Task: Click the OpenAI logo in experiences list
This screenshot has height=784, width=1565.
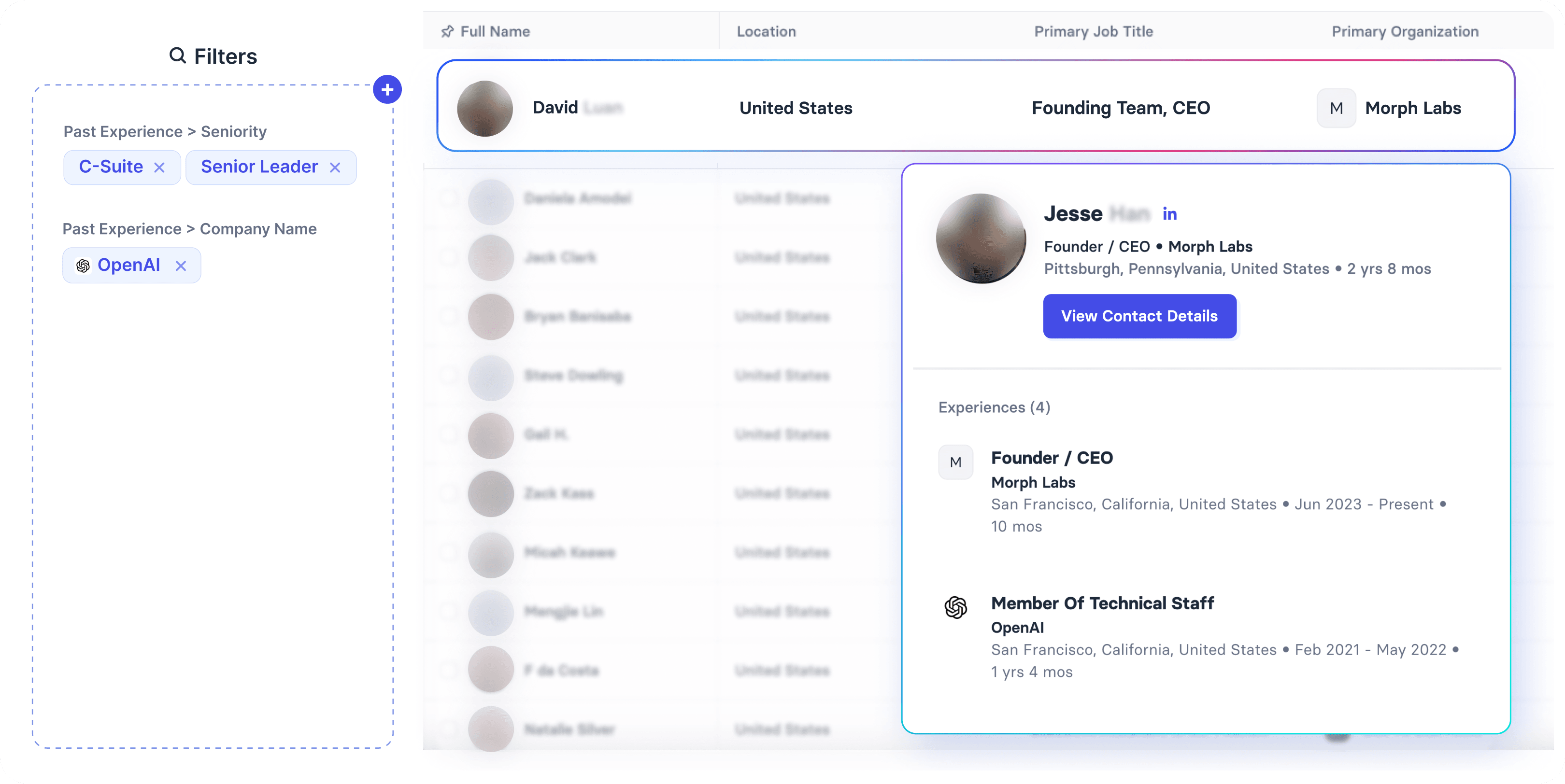Action: 955,607
